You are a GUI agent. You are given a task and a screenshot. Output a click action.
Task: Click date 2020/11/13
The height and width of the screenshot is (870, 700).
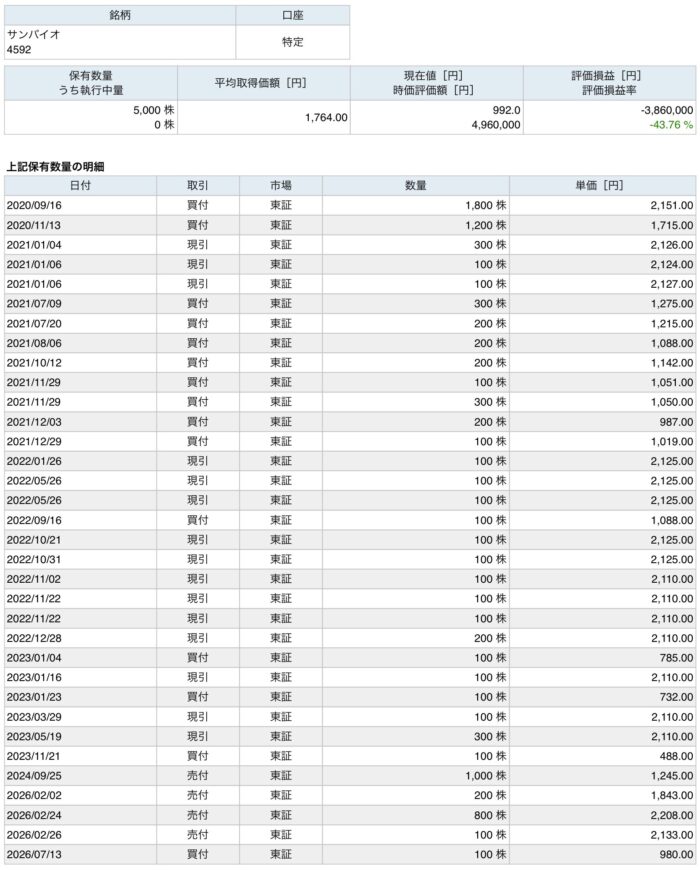click(x=34, y=225)
